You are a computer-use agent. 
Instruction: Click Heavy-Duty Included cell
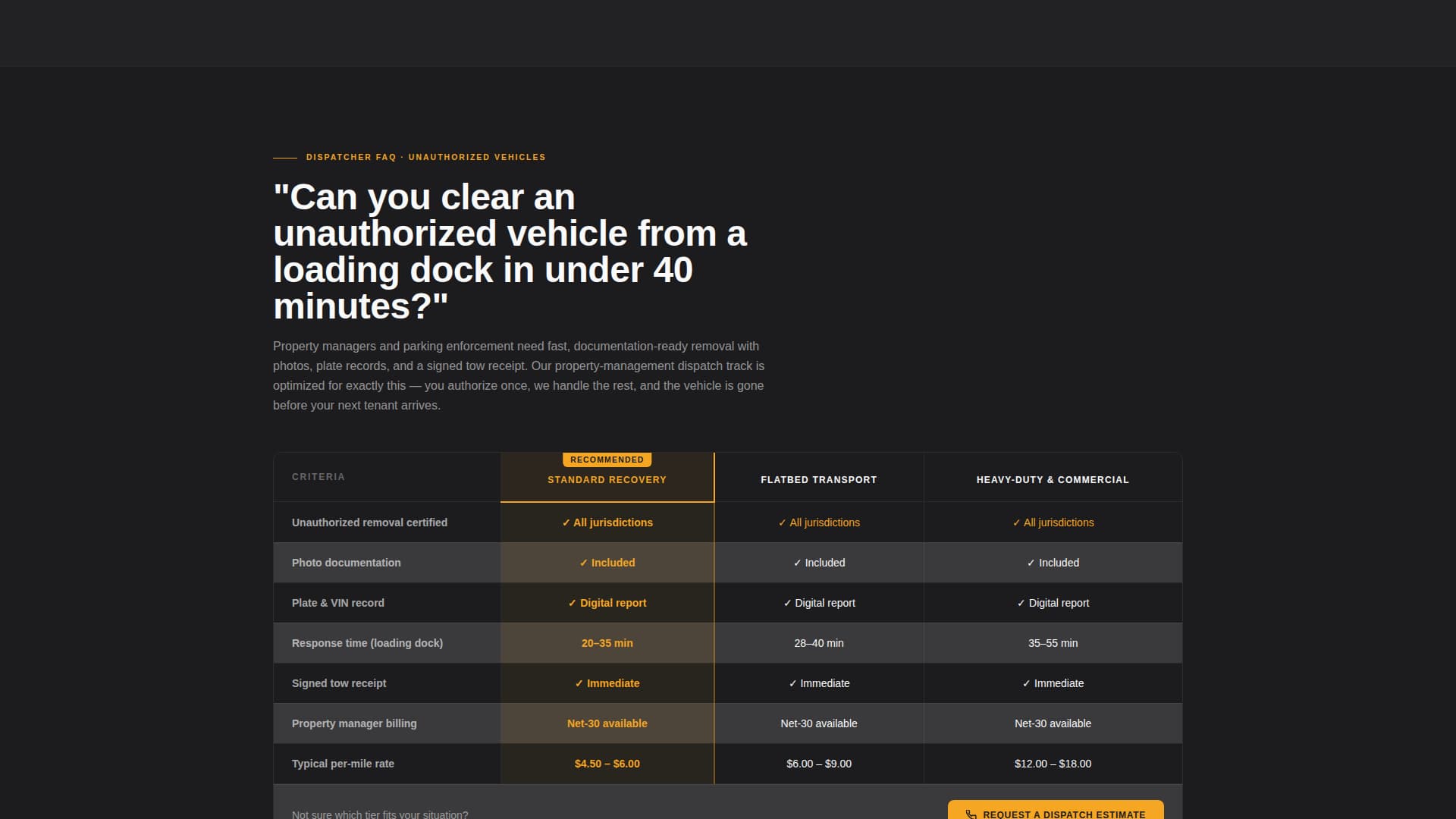pyautogui.click(x=1053, y=563)
